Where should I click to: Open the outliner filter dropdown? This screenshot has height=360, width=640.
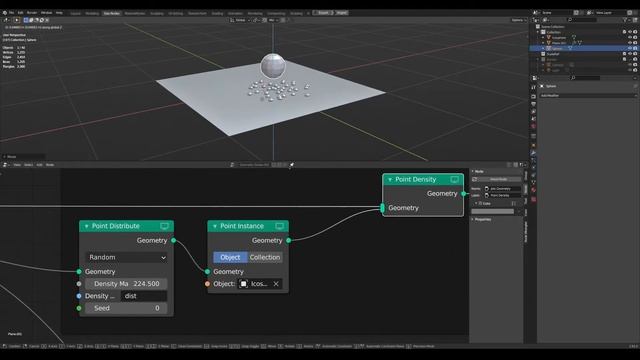tap(626, 20)
